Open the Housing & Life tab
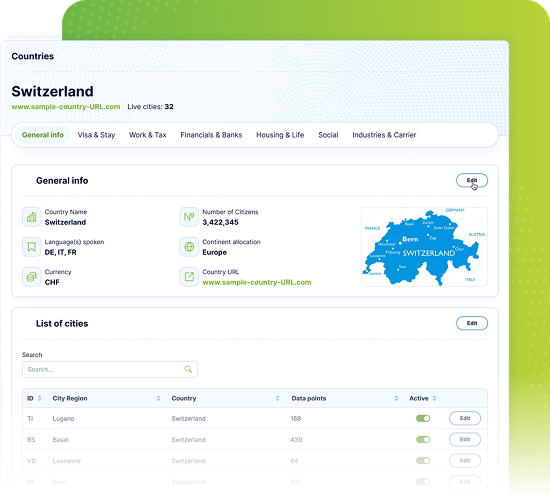 [x=280, y=135]
